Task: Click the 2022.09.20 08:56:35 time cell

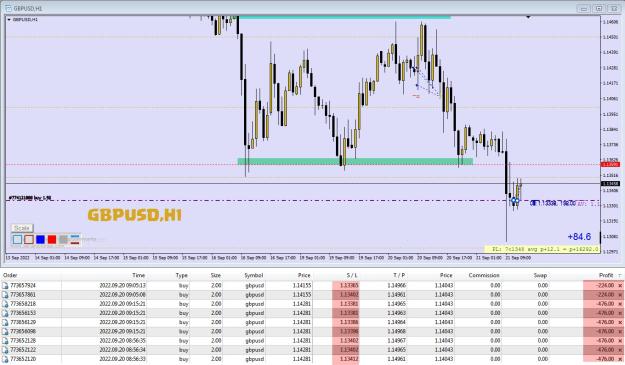Action: pos(122,341)
